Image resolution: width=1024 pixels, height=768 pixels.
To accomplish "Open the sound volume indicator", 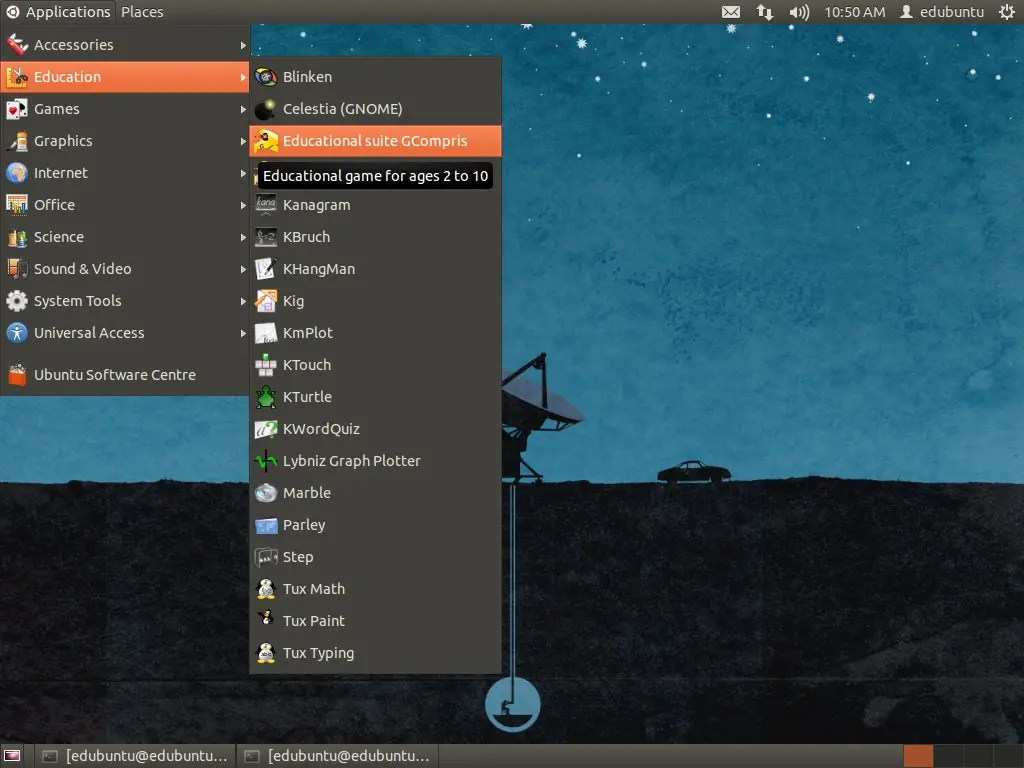I will coord(799,12).
